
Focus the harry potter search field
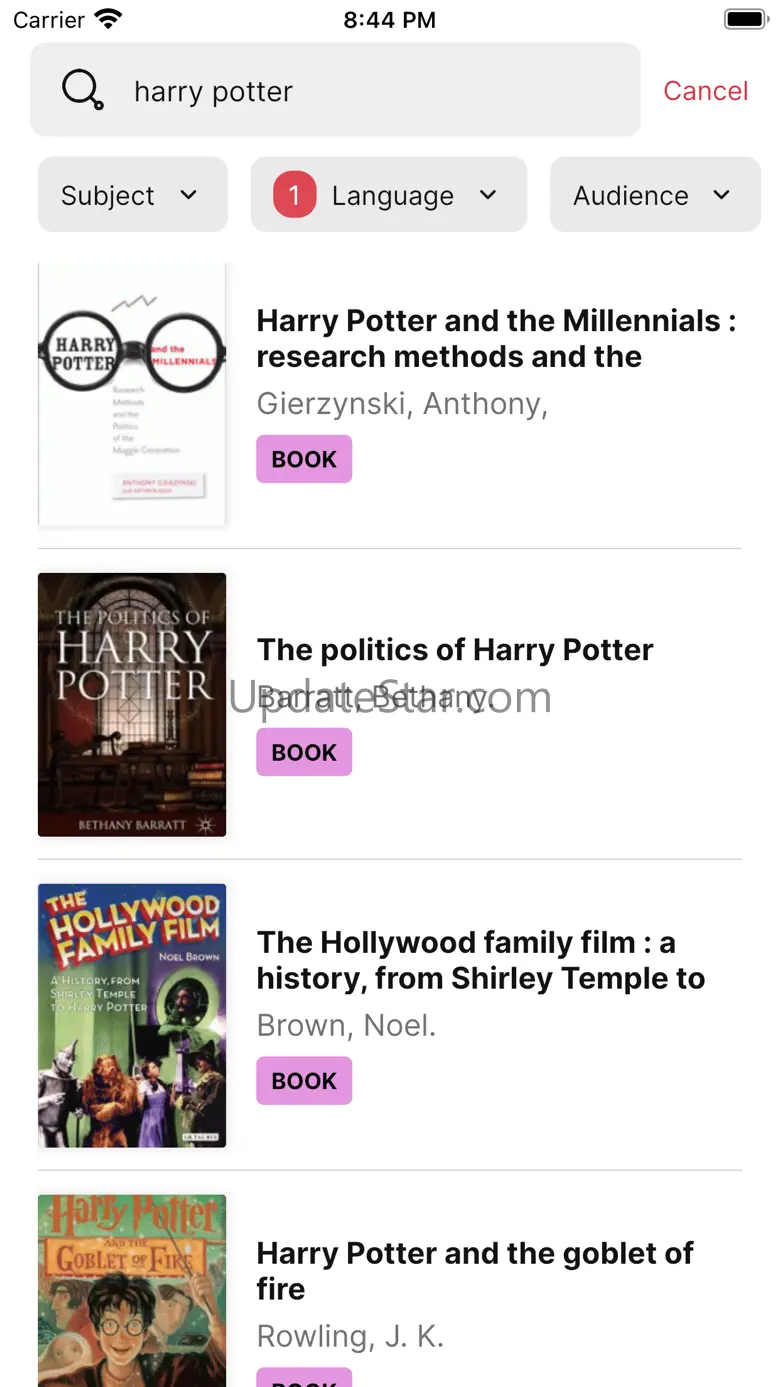(335, 90)
